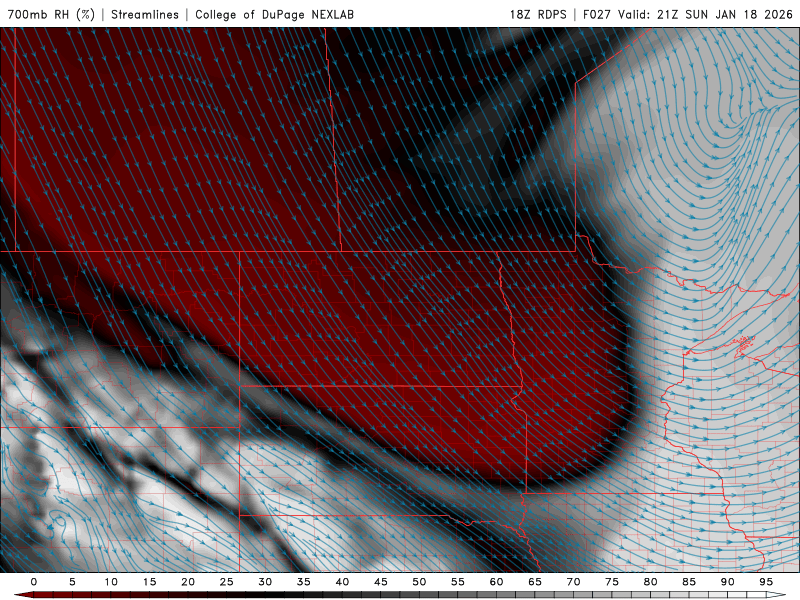
Task: Click the colorbar value label '15'
Action: point(149,582)
